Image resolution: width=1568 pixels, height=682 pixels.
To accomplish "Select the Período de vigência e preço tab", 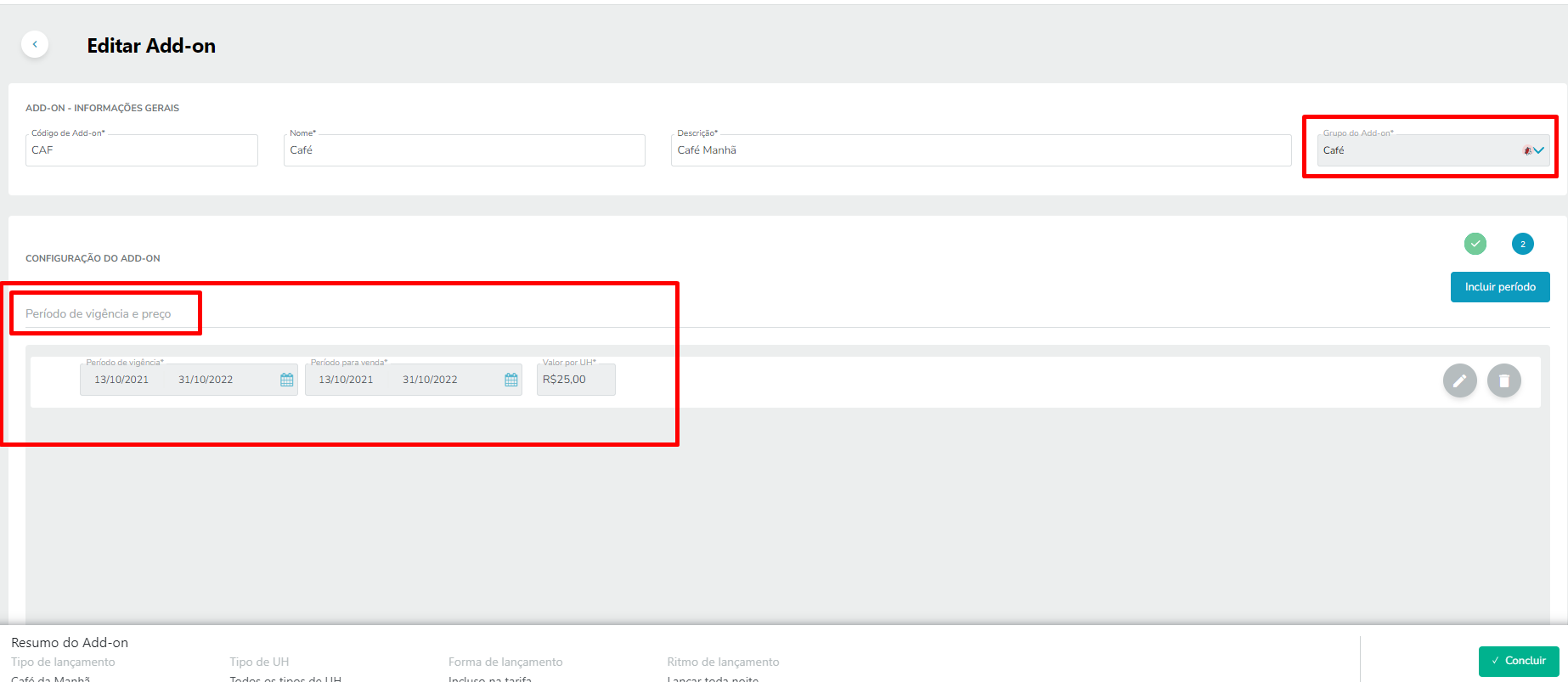I will 99,313.
